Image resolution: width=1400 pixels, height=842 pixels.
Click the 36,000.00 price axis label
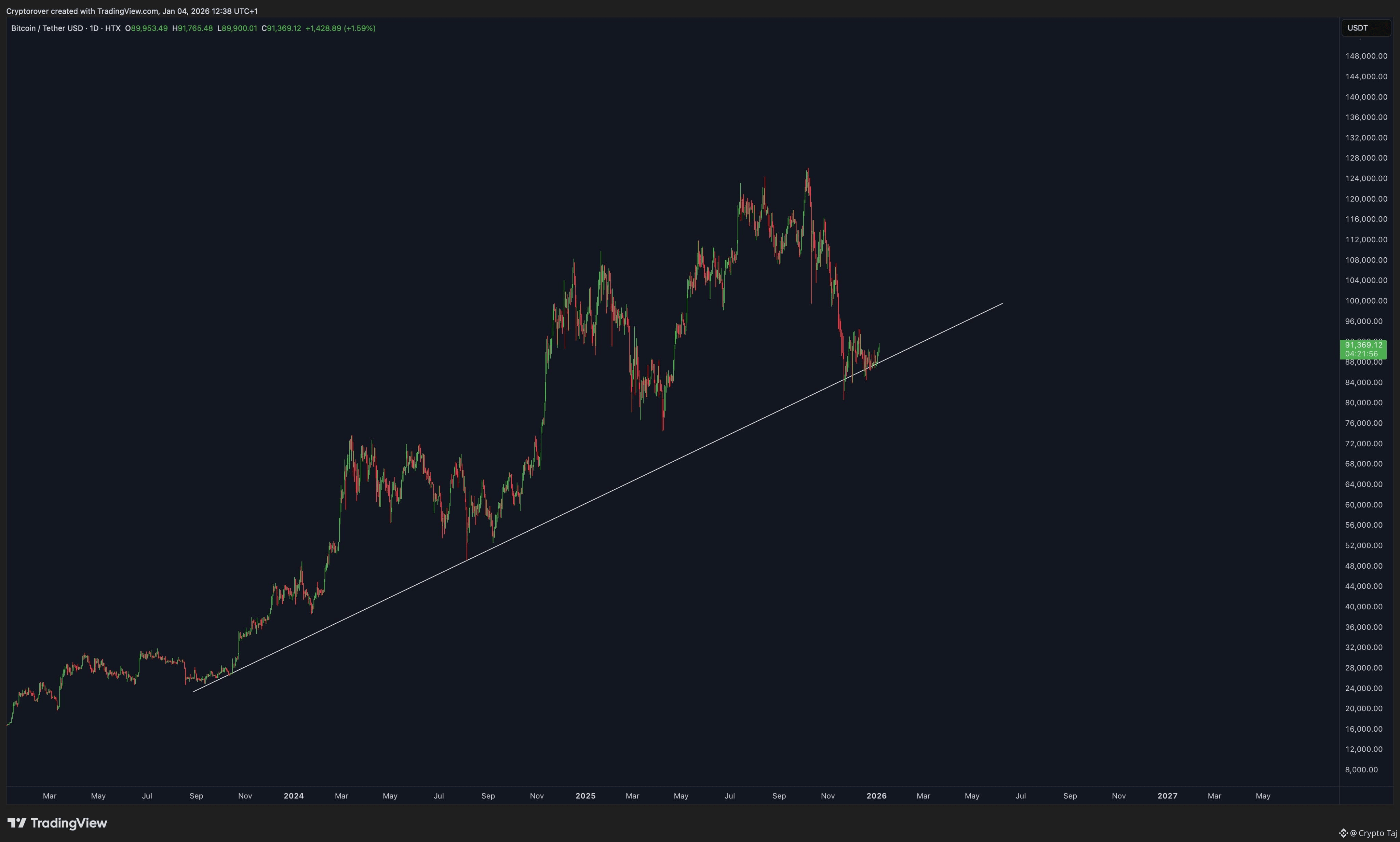pyautogui.click(x=1364, y=627)
